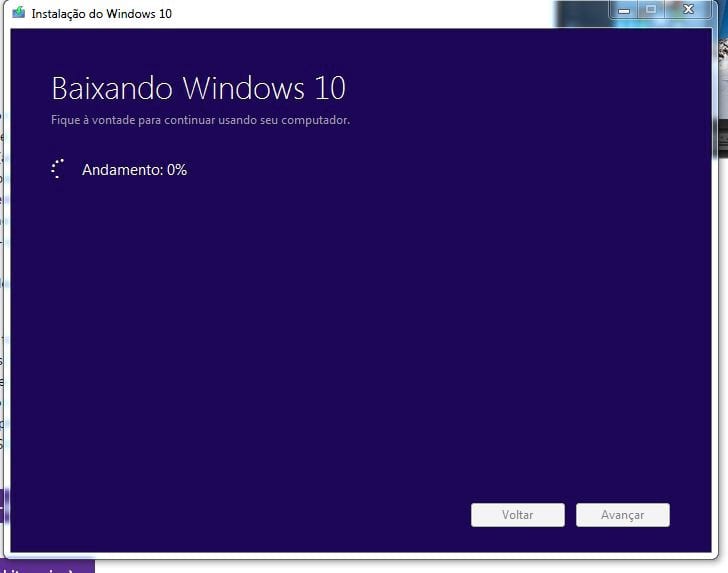Click the 'Baixando Windows 10' heading
This screenshot has height=573, width=728.
click(x=199, y=88)
